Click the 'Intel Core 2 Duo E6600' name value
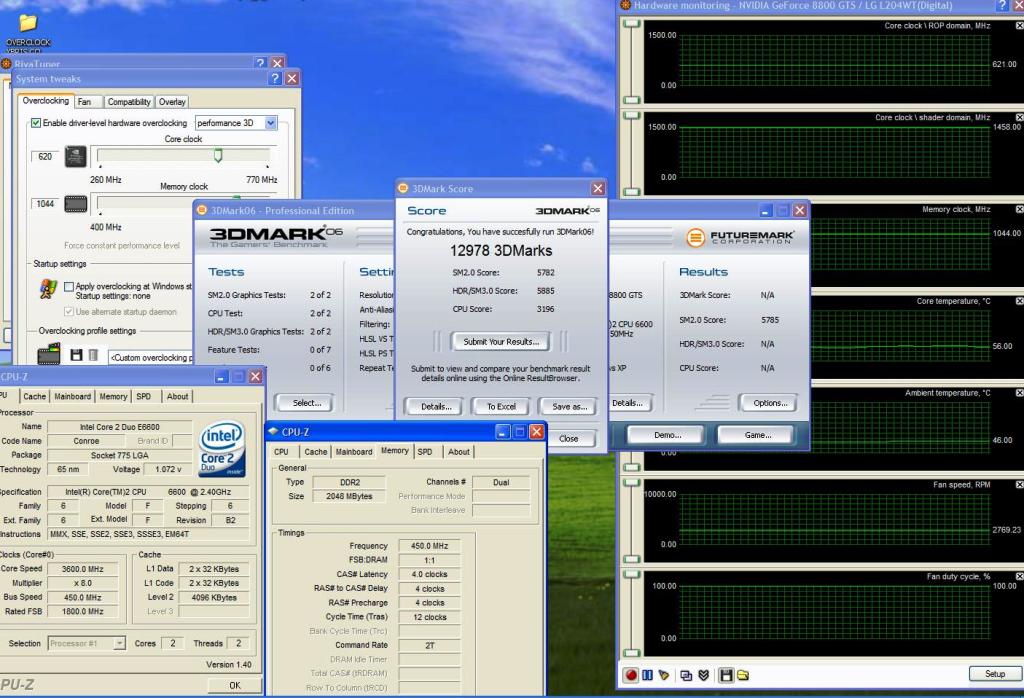The width and height of the screenshot is (1024, 698). point(120,427)
